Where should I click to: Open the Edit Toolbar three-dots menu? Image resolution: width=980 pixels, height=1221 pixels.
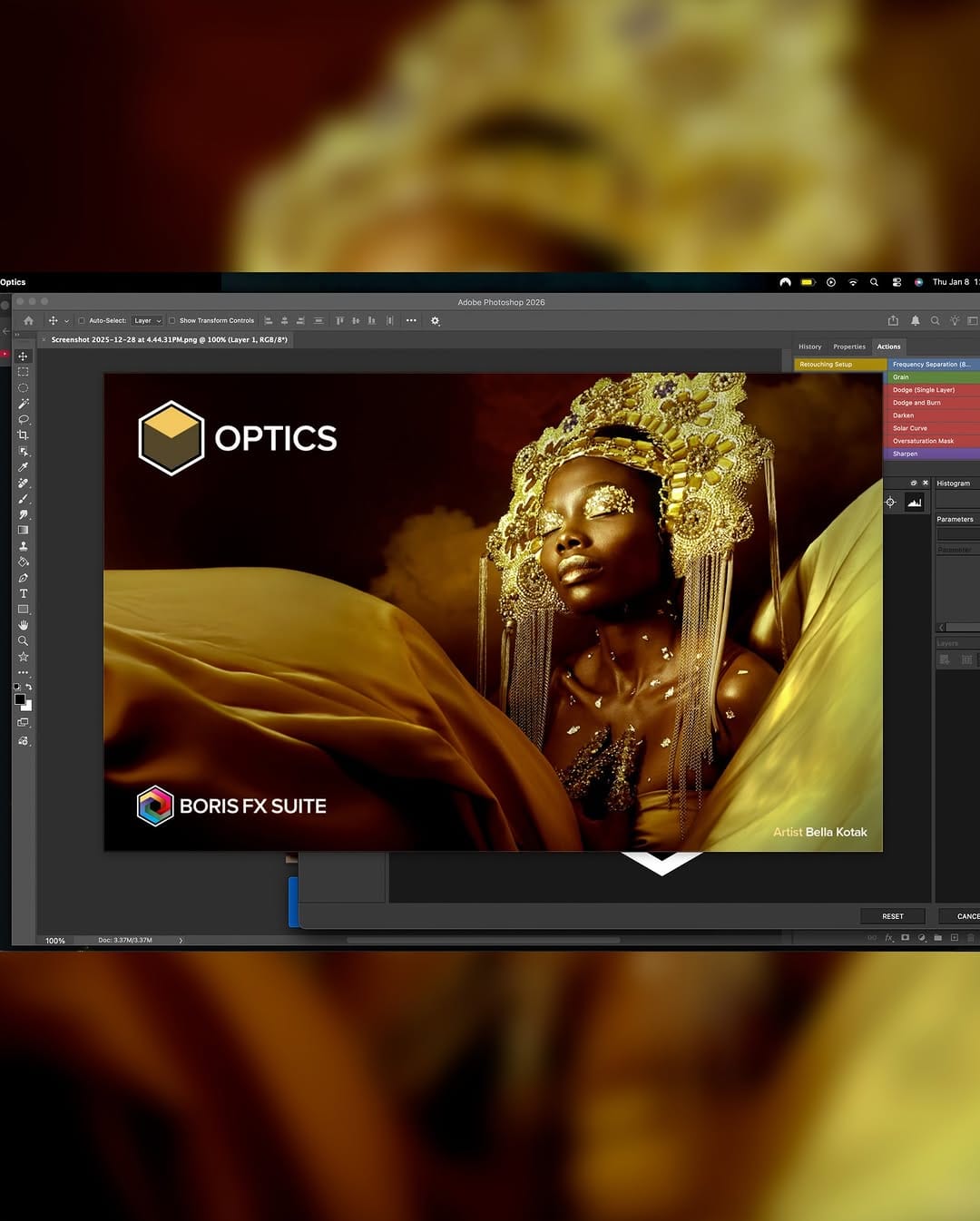[x=24, y=672]
